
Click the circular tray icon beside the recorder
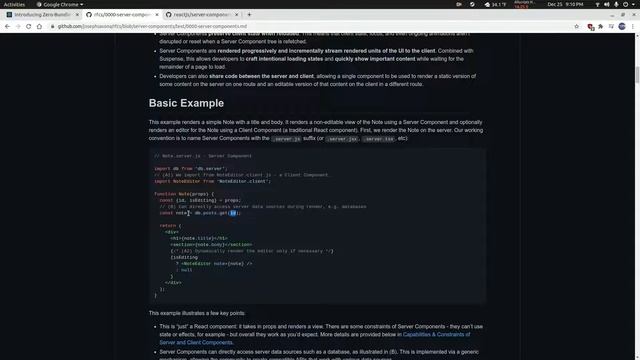[x=472, y=4]
